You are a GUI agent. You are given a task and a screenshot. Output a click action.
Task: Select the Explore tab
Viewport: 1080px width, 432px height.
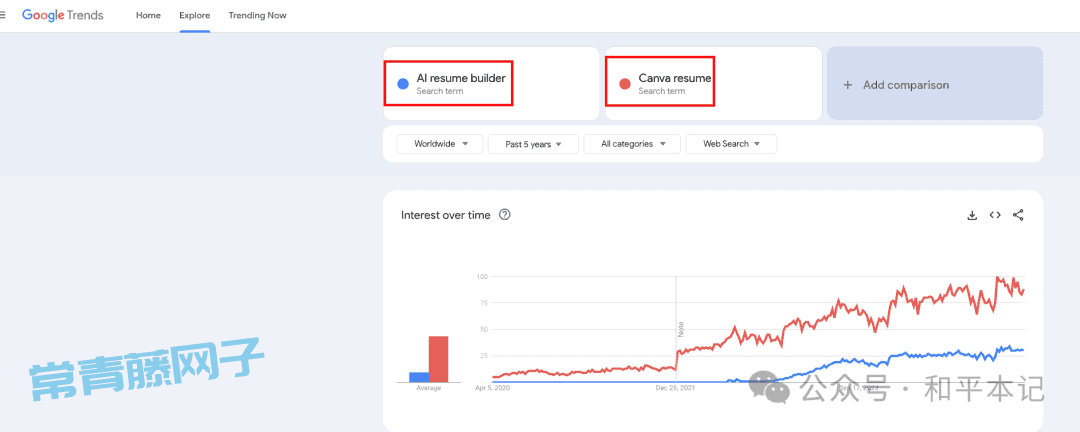point(195,15)
